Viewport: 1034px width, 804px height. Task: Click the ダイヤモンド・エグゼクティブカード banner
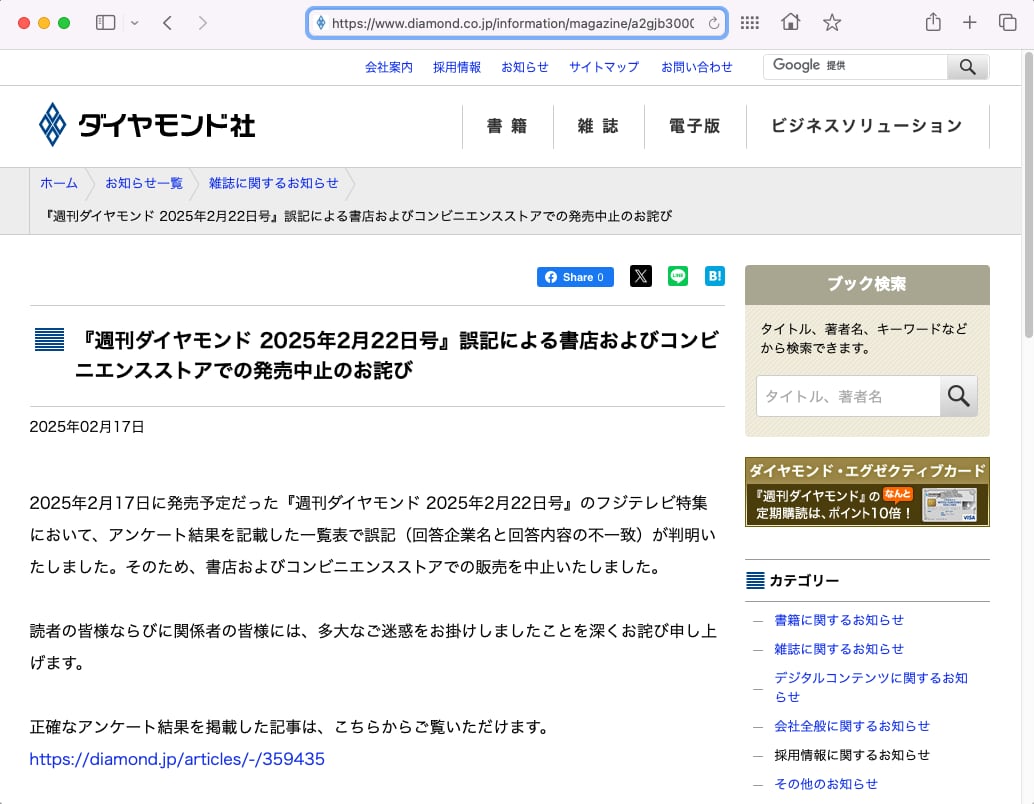(x=867, y=492)
